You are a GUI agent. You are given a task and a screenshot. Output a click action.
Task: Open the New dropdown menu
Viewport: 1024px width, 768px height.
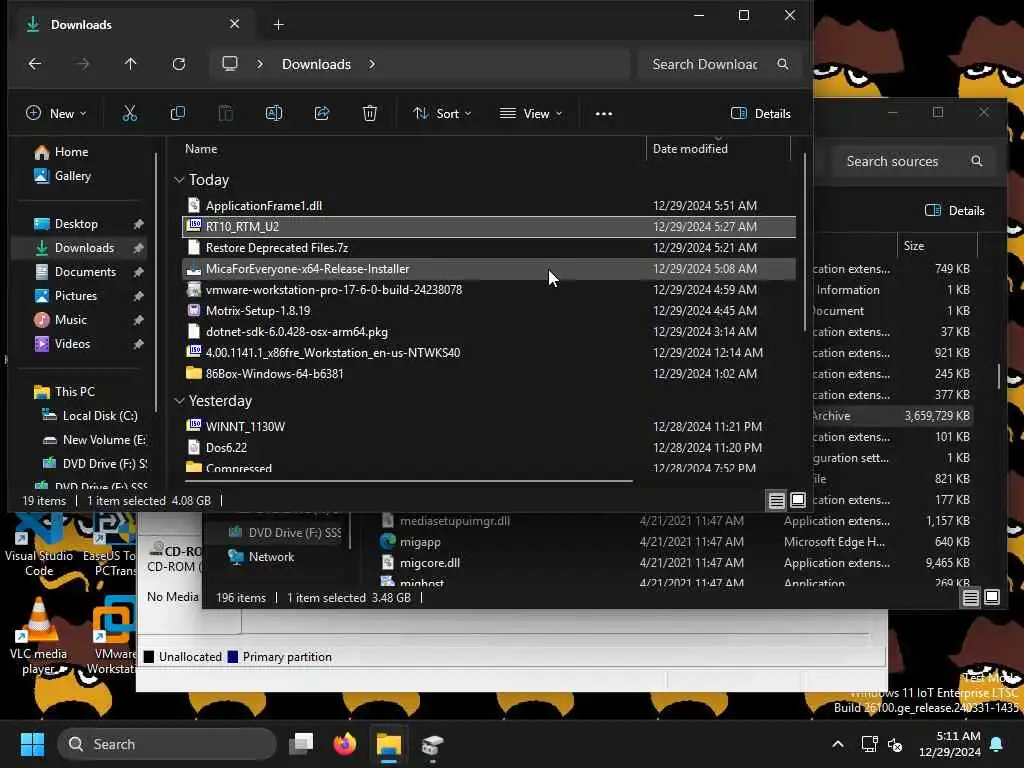(56, 114)
